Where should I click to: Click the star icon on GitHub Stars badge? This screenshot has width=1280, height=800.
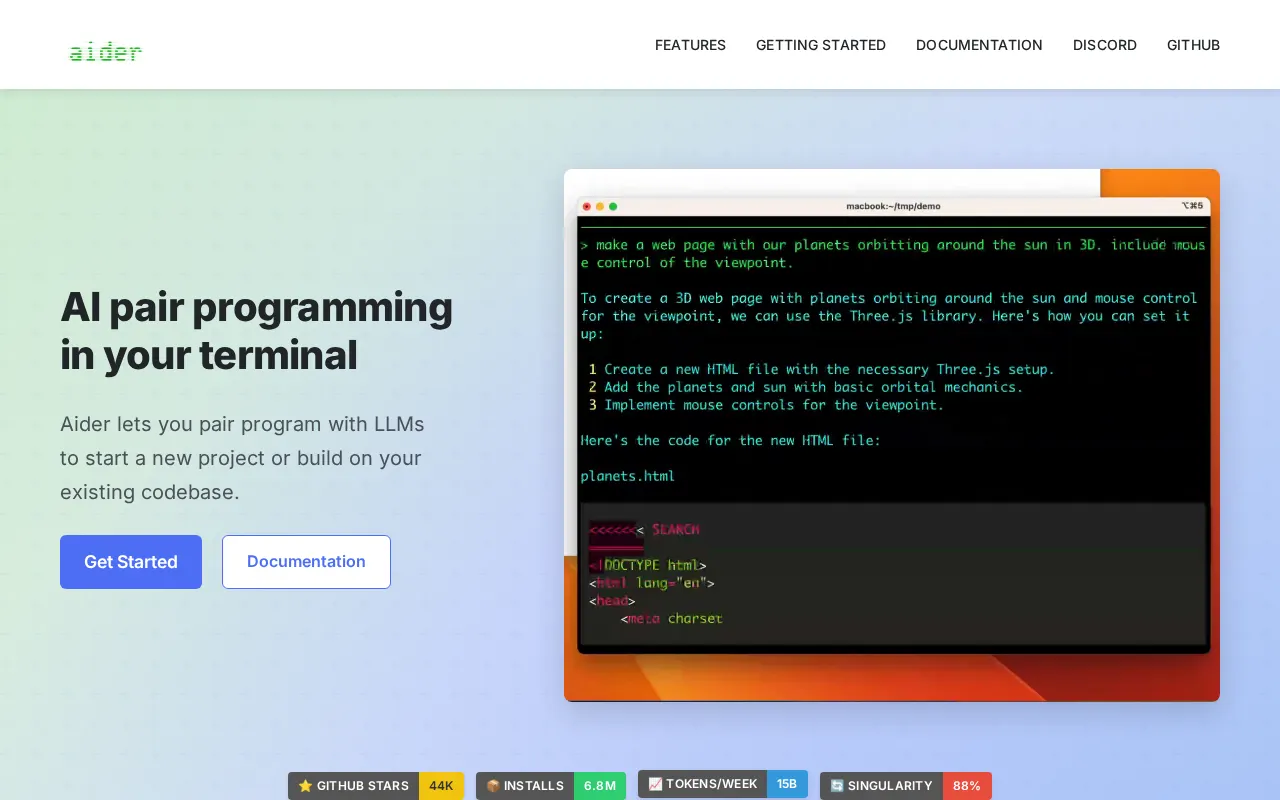(x=305, y=786)
